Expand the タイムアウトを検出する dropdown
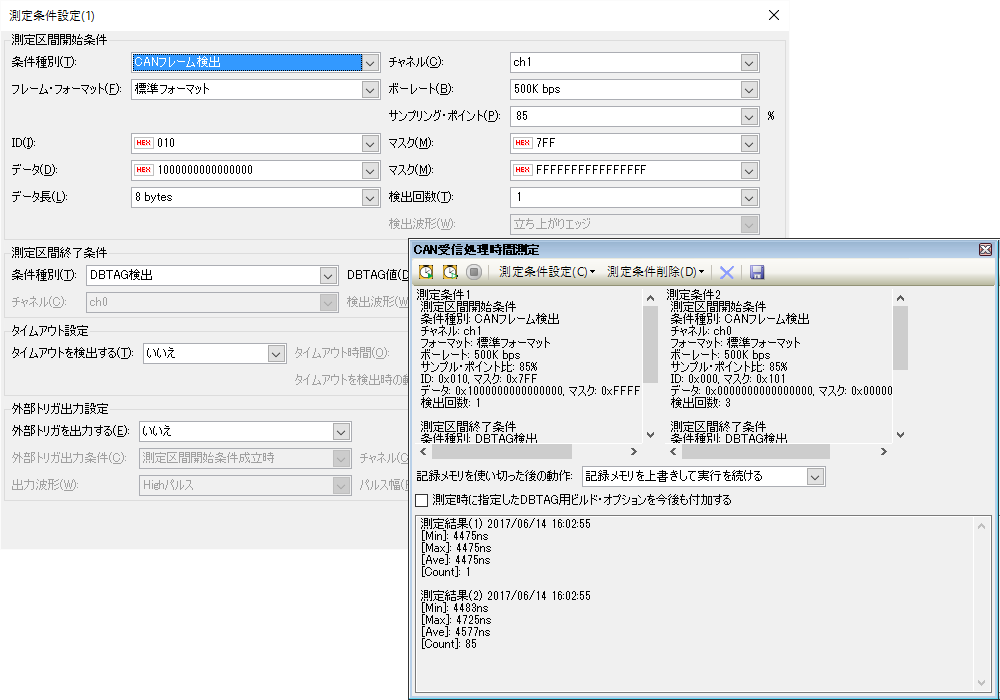 pyautogui.click(x=277, y=353)
